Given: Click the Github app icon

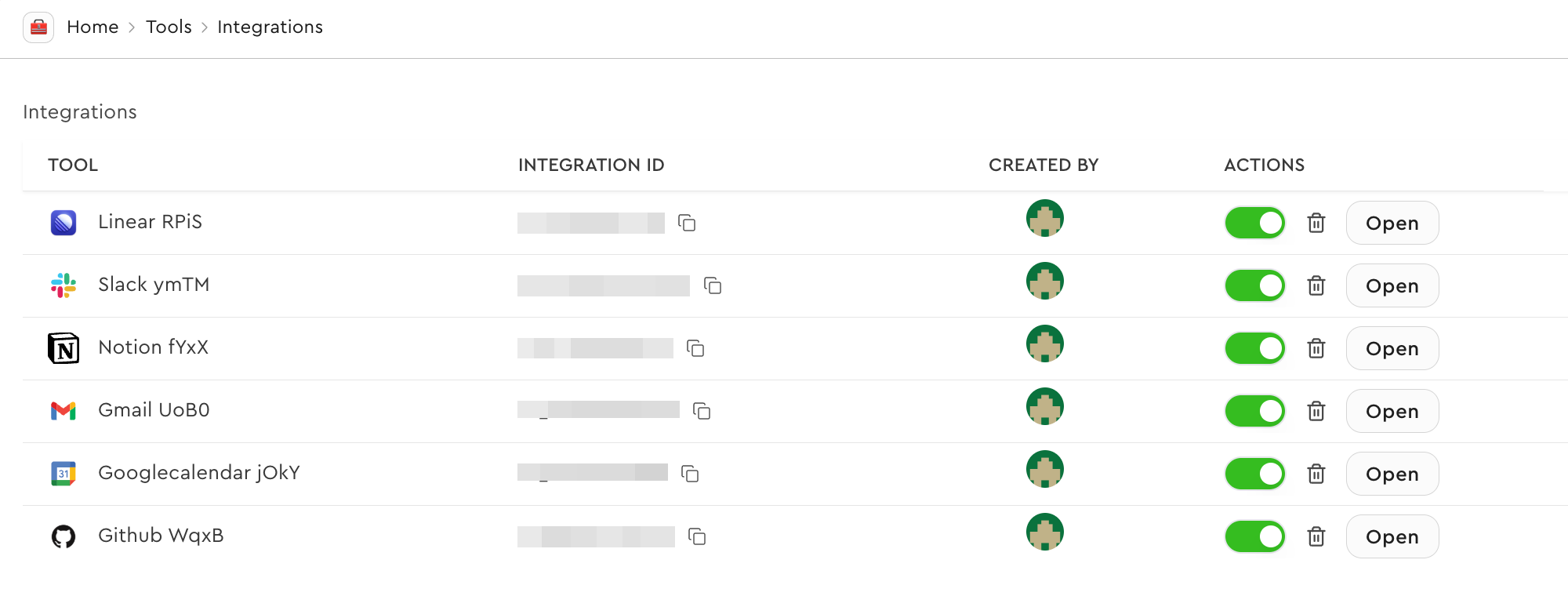Looking at the screenshot, I should pos(64,536).
